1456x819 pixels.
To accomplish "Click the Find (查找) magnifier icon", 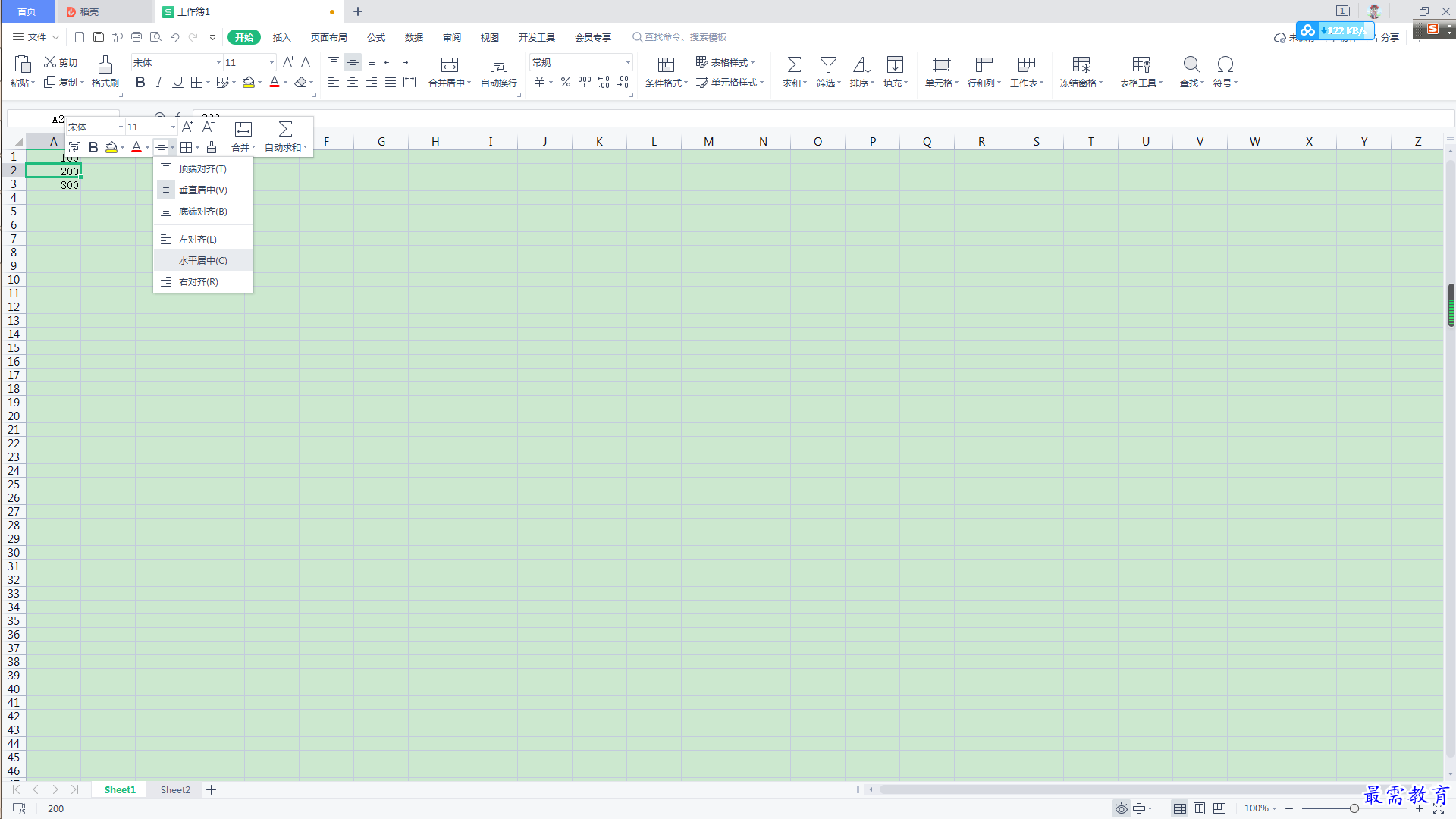I will click(x=1191, y=64).
